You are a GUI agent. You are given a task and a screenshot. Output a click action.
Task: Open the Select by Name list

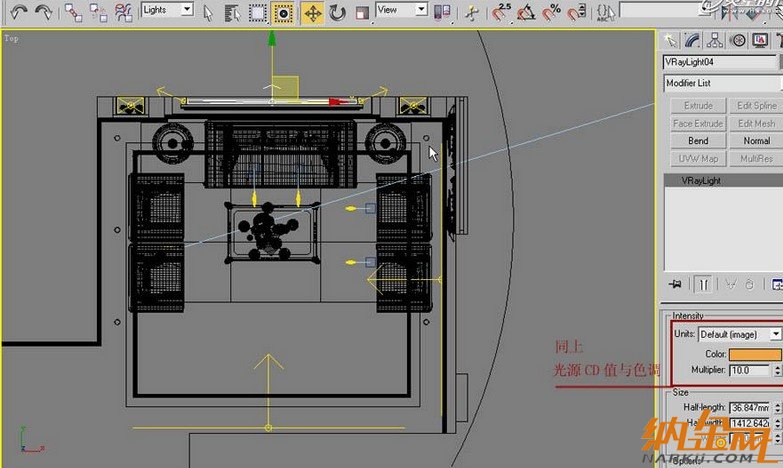(x=232, y=12)
